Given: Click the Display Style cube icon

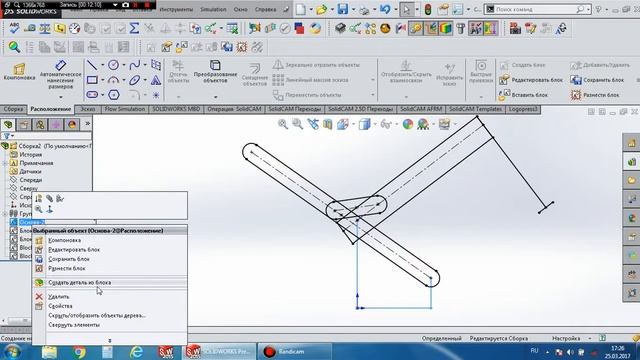Looking at the screenshot, I should [x=364, y=124].
